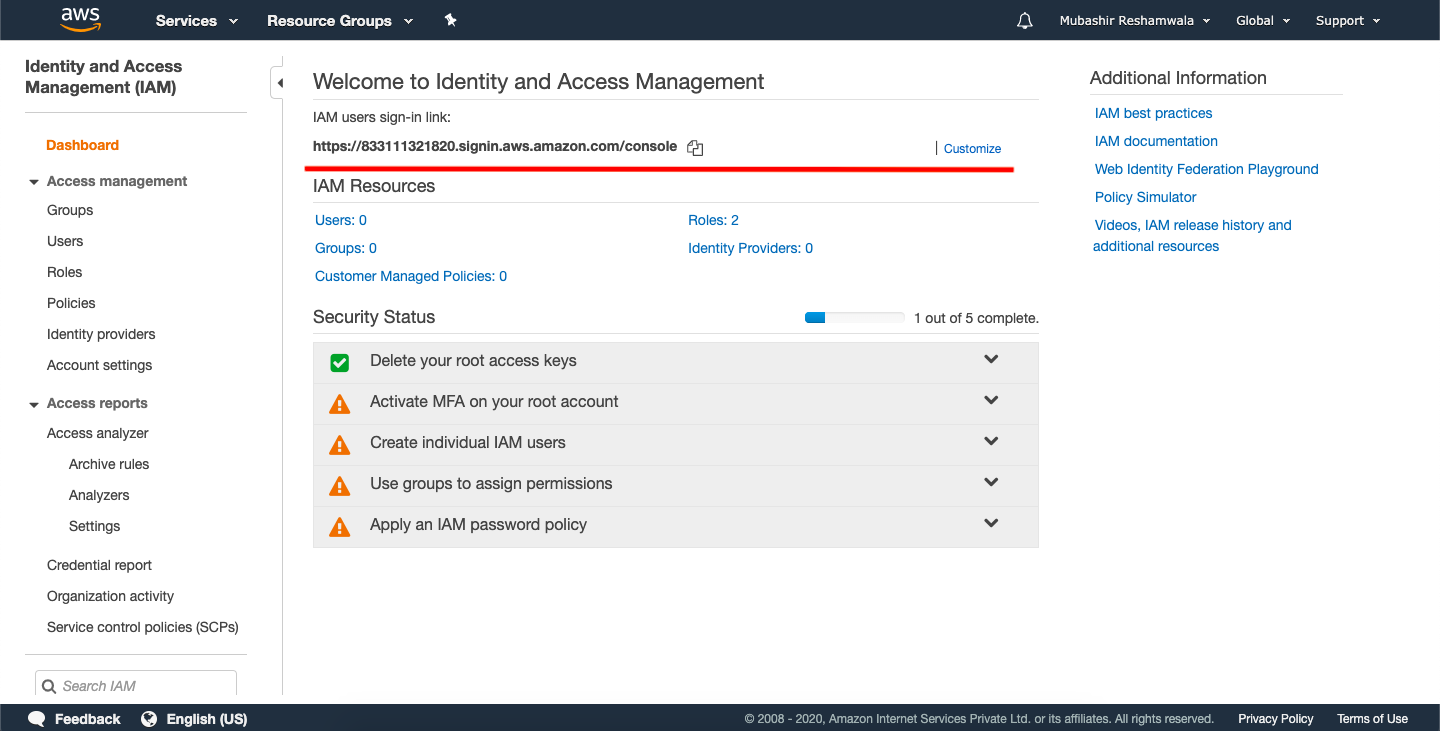
Task: Open Credential report in the sidebar
Action: point(99,565)
